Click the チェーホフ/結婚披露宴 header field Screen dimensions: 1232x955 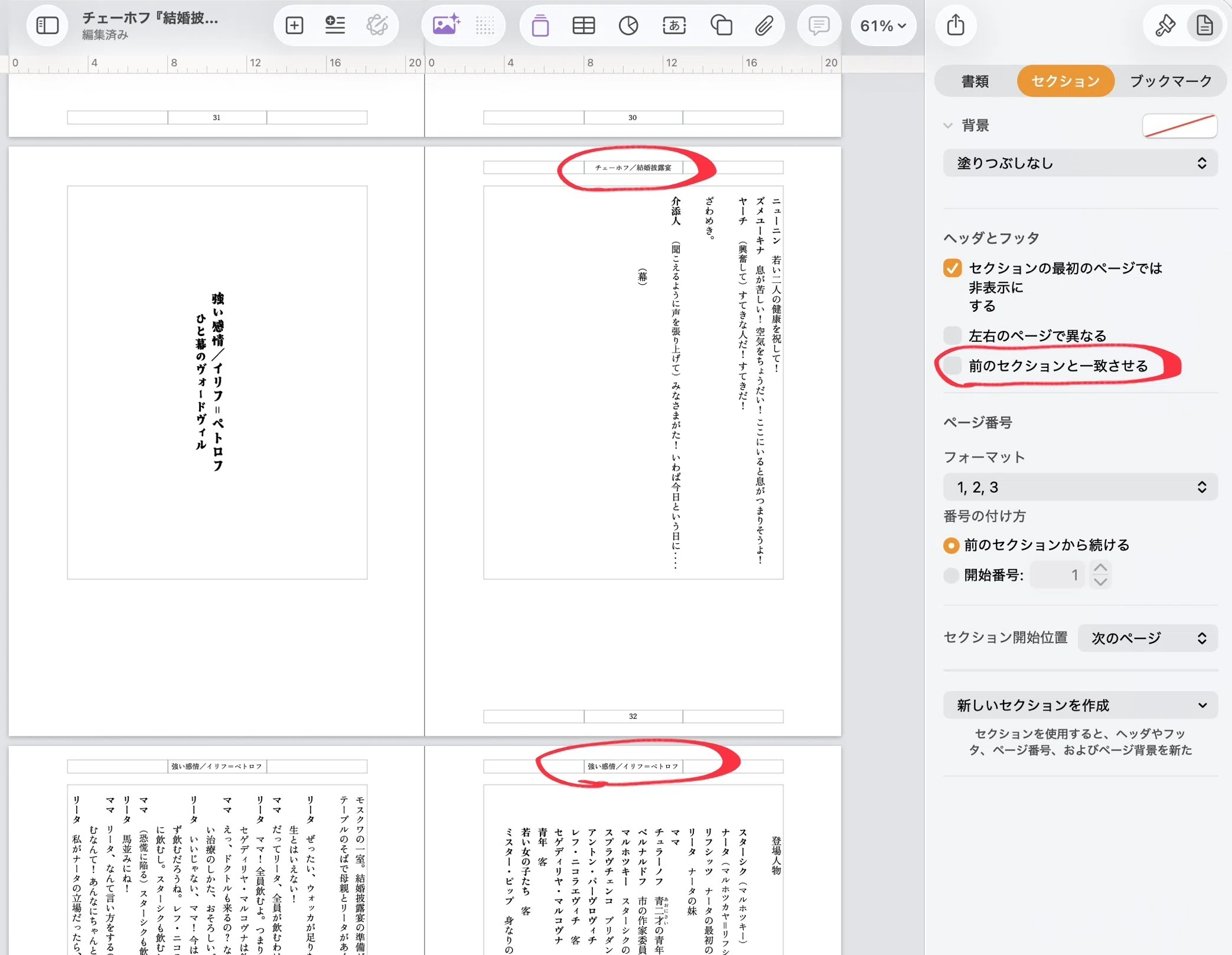click(633, 168)
